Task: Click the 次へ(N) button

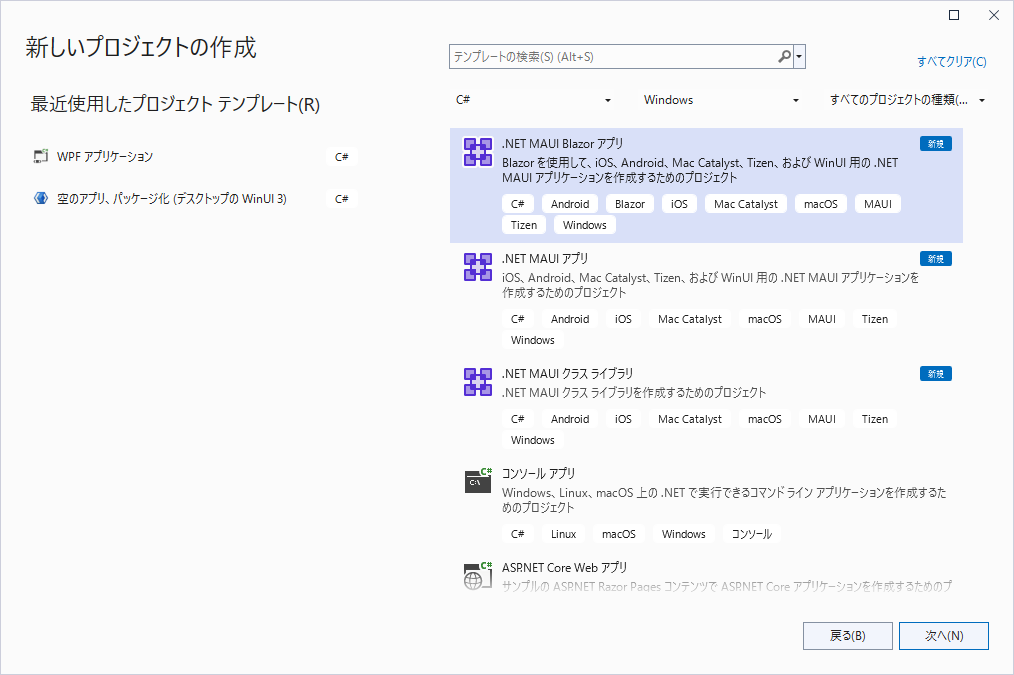Action: tap(944, 636)
